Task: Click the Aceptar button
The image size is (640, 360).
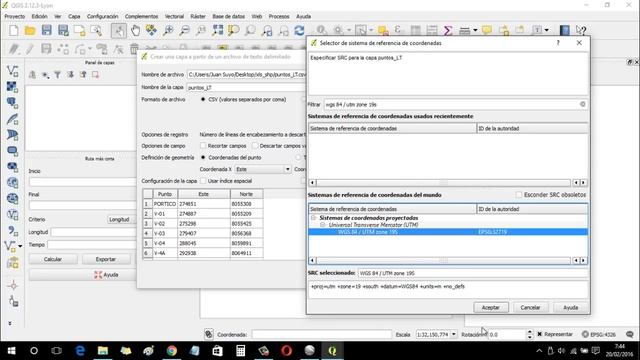Action: tap(491, 307)
